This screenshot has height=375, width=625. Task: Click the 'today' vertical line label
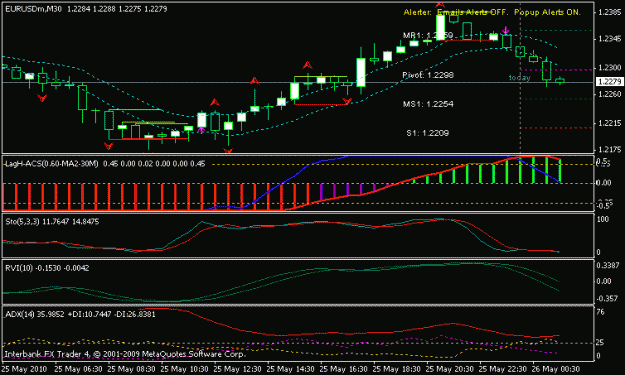[x=520, y=78]
